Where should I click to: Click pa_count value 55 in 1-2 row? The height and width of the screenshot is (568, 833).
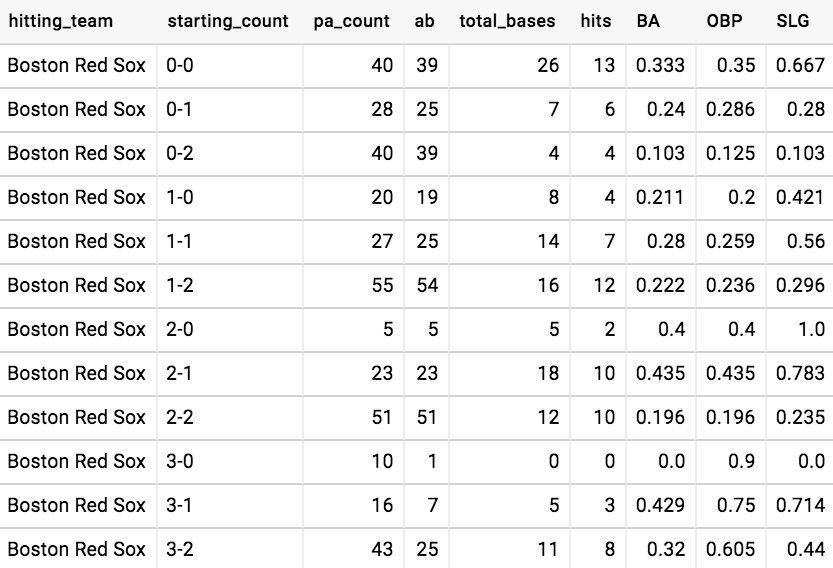[x=382, y=285]
